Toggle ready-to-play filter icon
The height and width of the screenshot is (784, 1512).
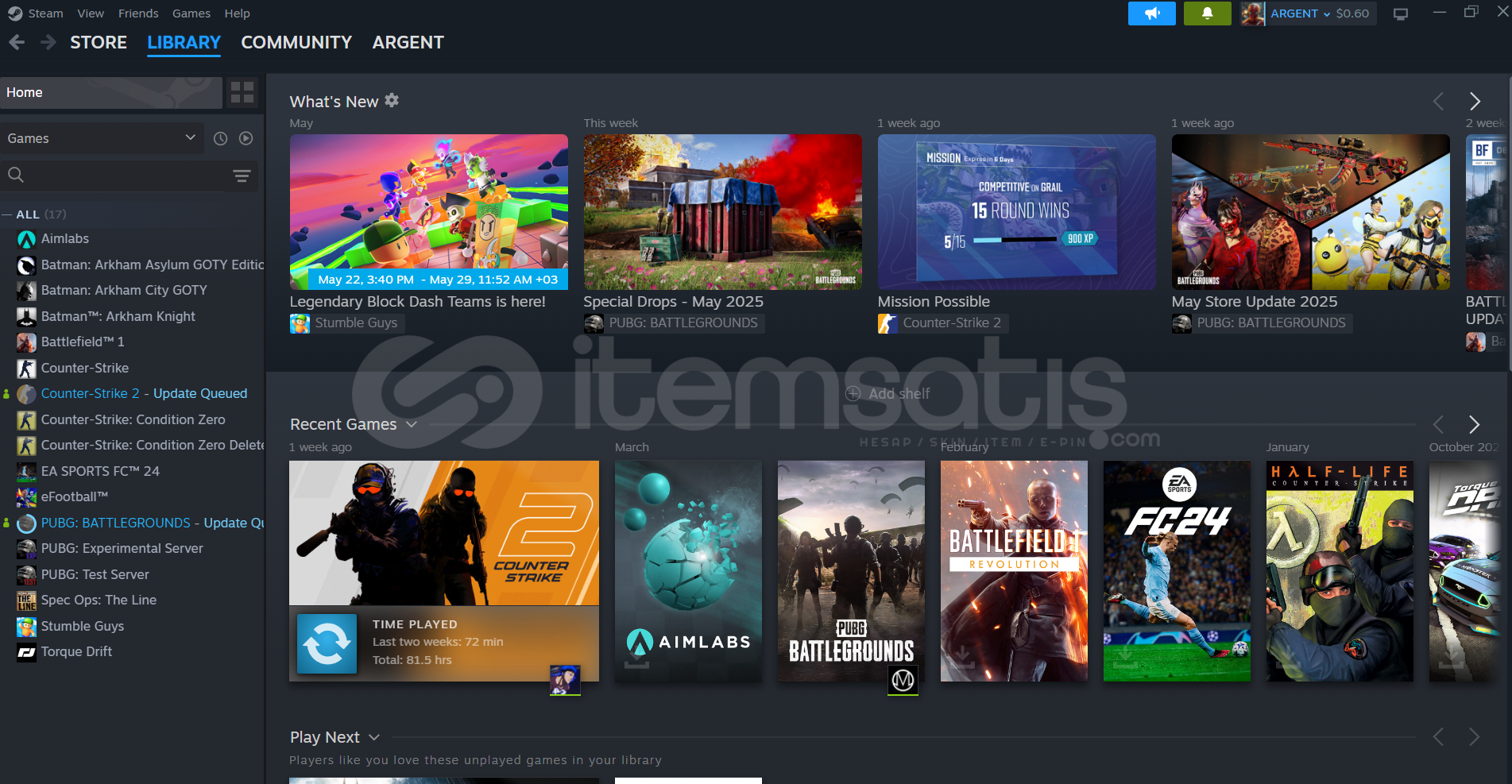click(246, 138)
